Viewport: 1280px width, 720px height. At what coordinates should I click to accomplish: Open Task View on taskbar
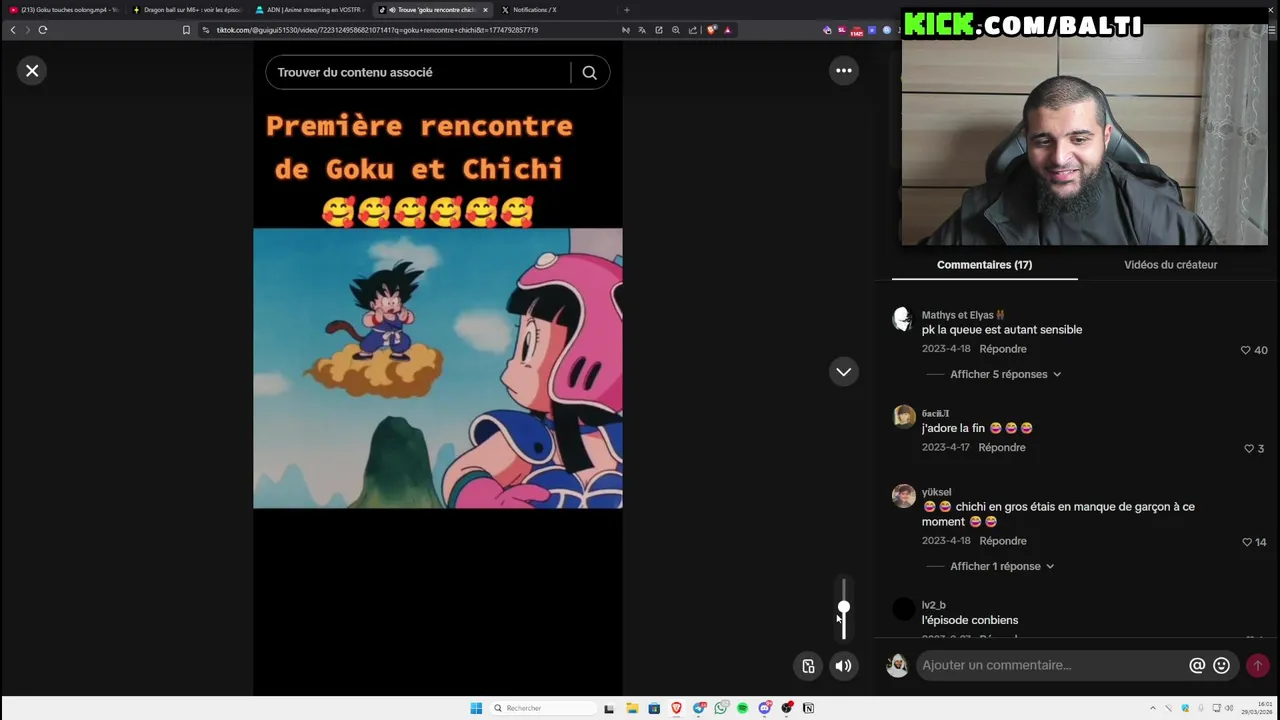click(x=609, y=708)
